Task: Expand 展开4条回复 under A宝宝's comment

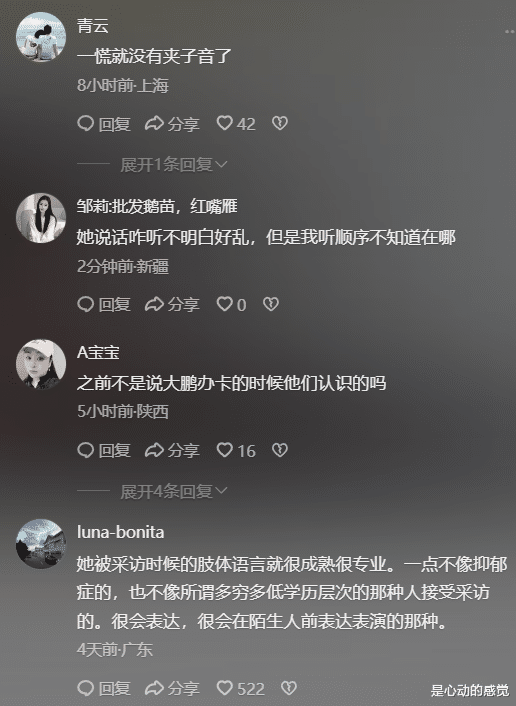Action: coord(174,492)
